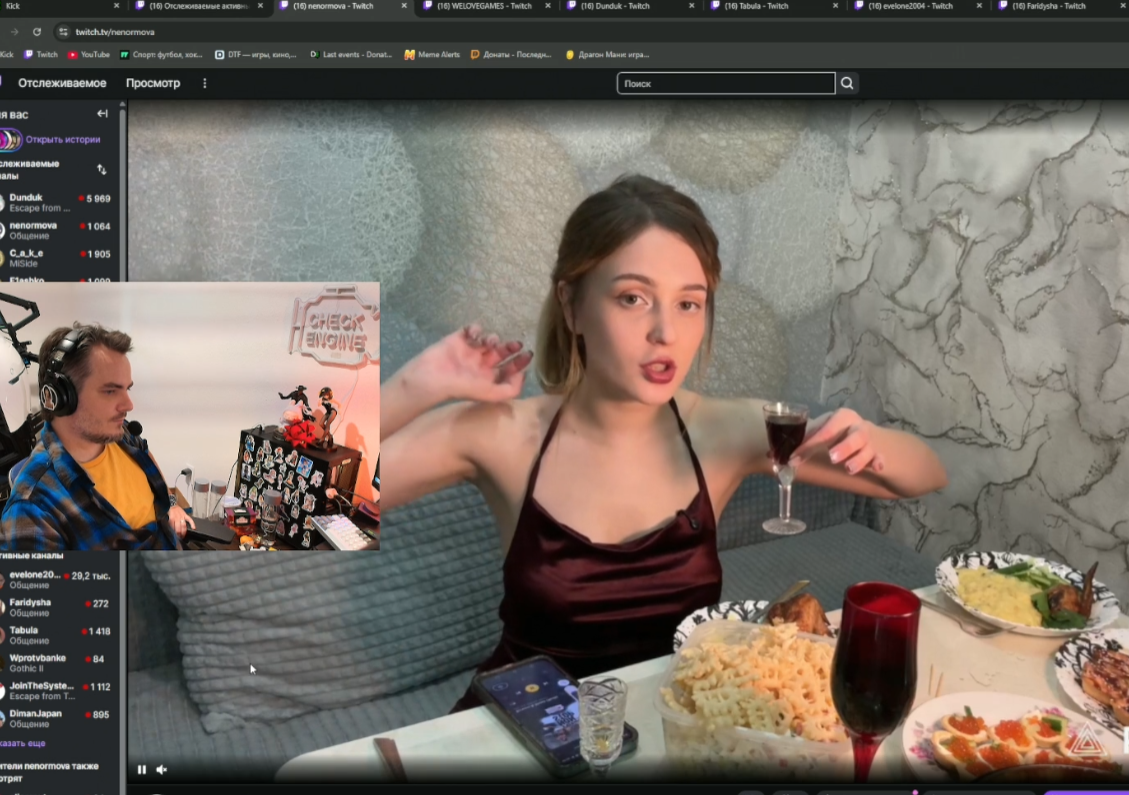Viewport: 1129px width, 795px height.
Task: Click the Открыть истории link
Action: (x=63, y=140)
